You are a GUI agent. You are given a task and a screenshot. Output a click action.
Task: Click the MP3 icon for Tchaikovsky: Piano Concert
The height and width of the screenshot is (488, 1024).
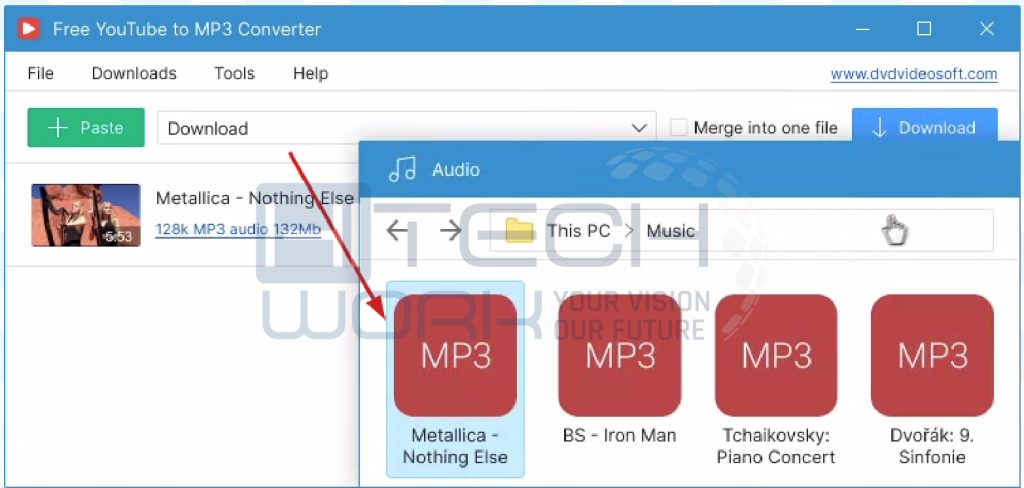pos(776,355)
